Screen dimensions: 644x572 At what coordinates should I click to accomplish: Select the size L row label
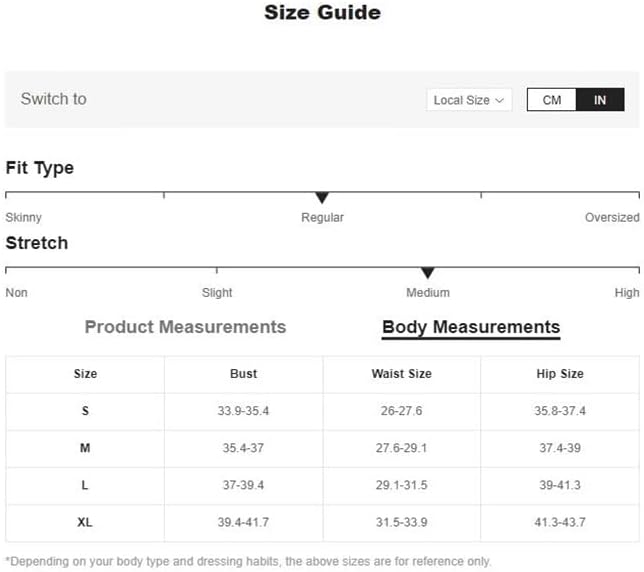(x=85, y=485)
